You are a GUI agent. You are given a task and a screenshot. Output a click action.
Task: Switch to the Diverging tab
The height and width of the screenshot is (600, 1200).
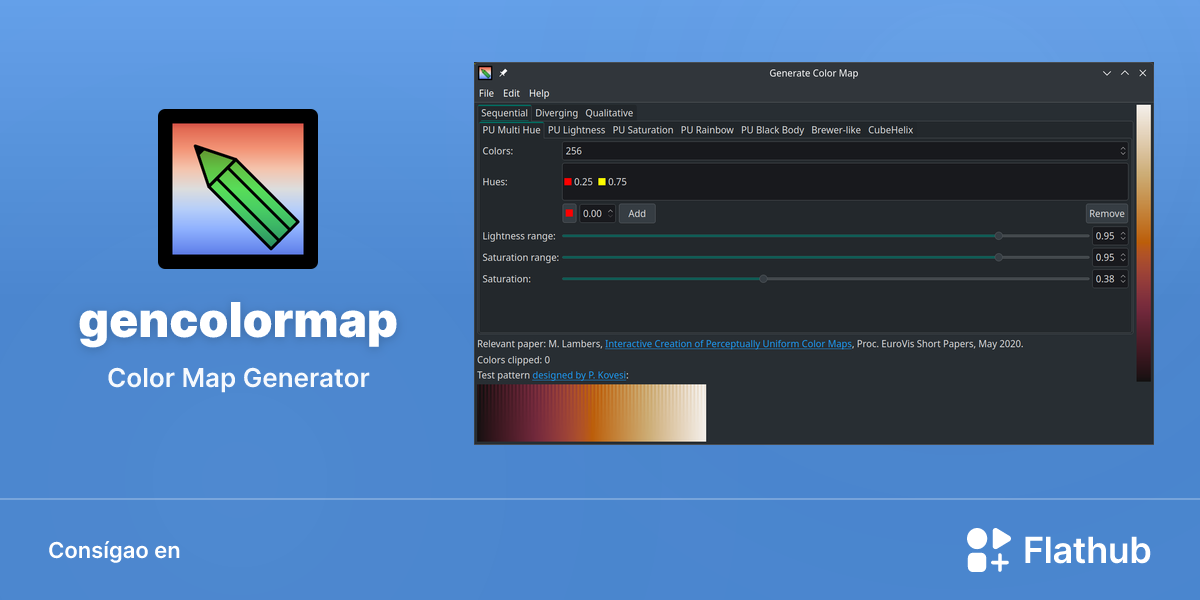pos(556,113)
